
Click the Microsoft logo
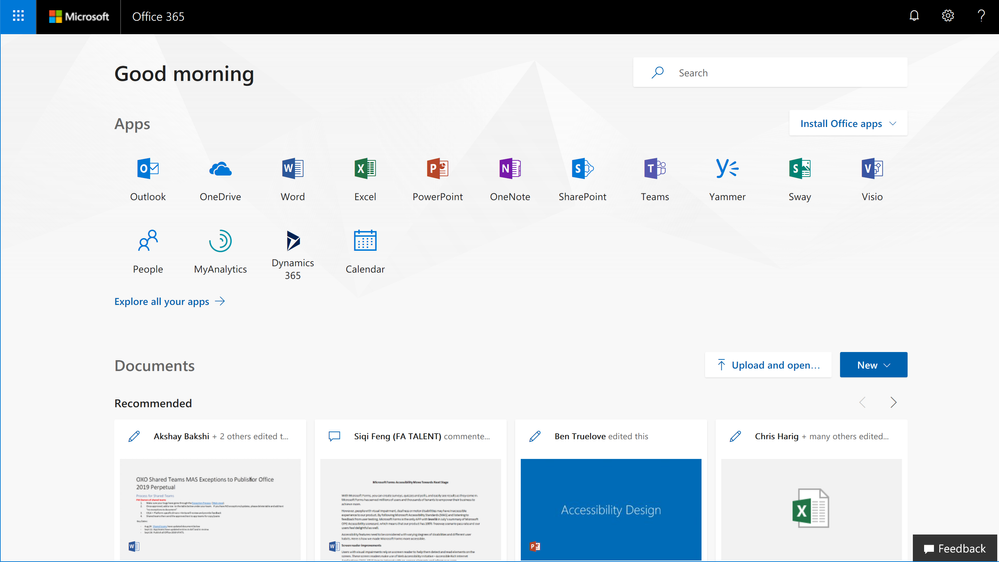click(79, 17)
